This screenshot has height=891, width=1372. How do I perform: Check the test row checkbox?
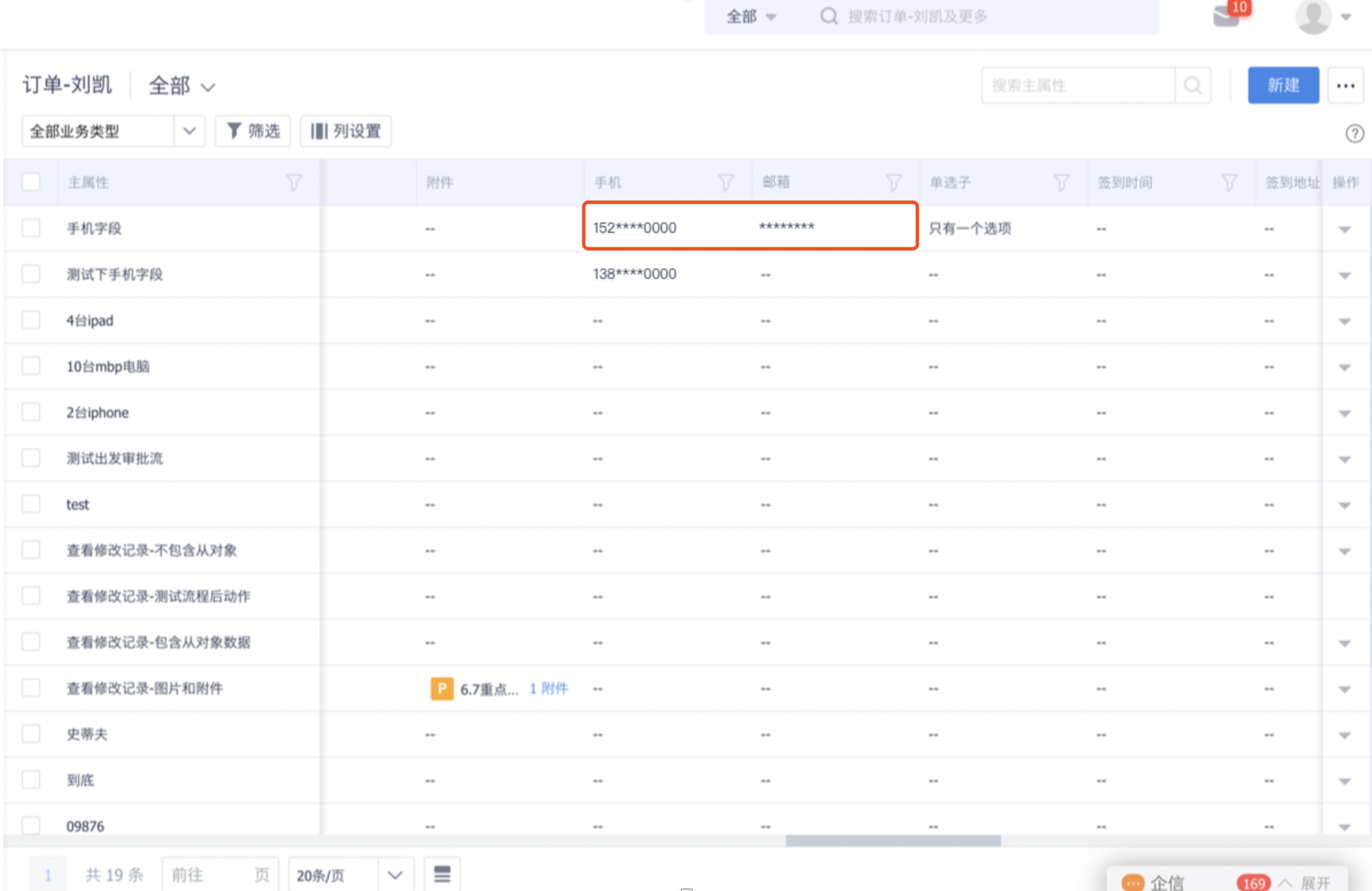pyautogui.click(x=31, y=504)
